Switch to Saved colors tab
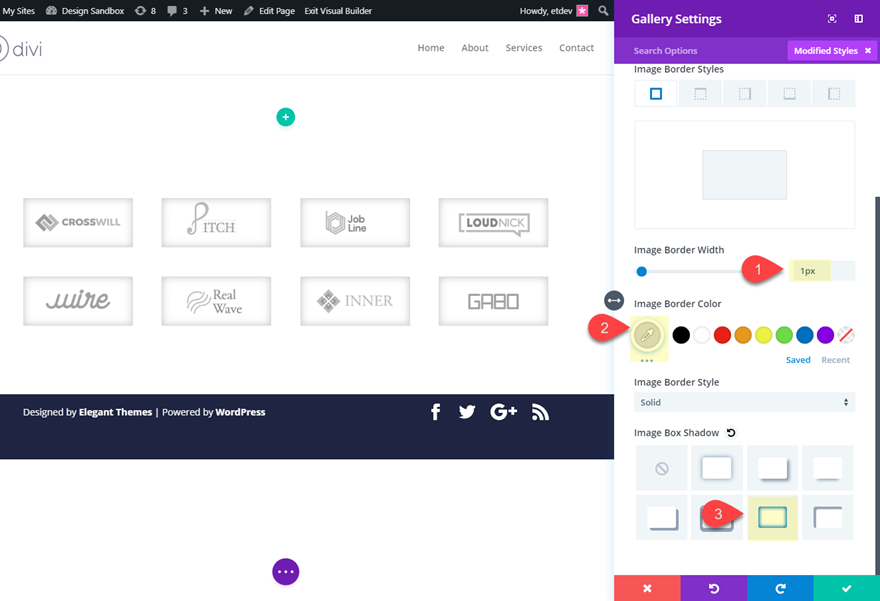This screenshot has width=880, height=601. point(798,360)
